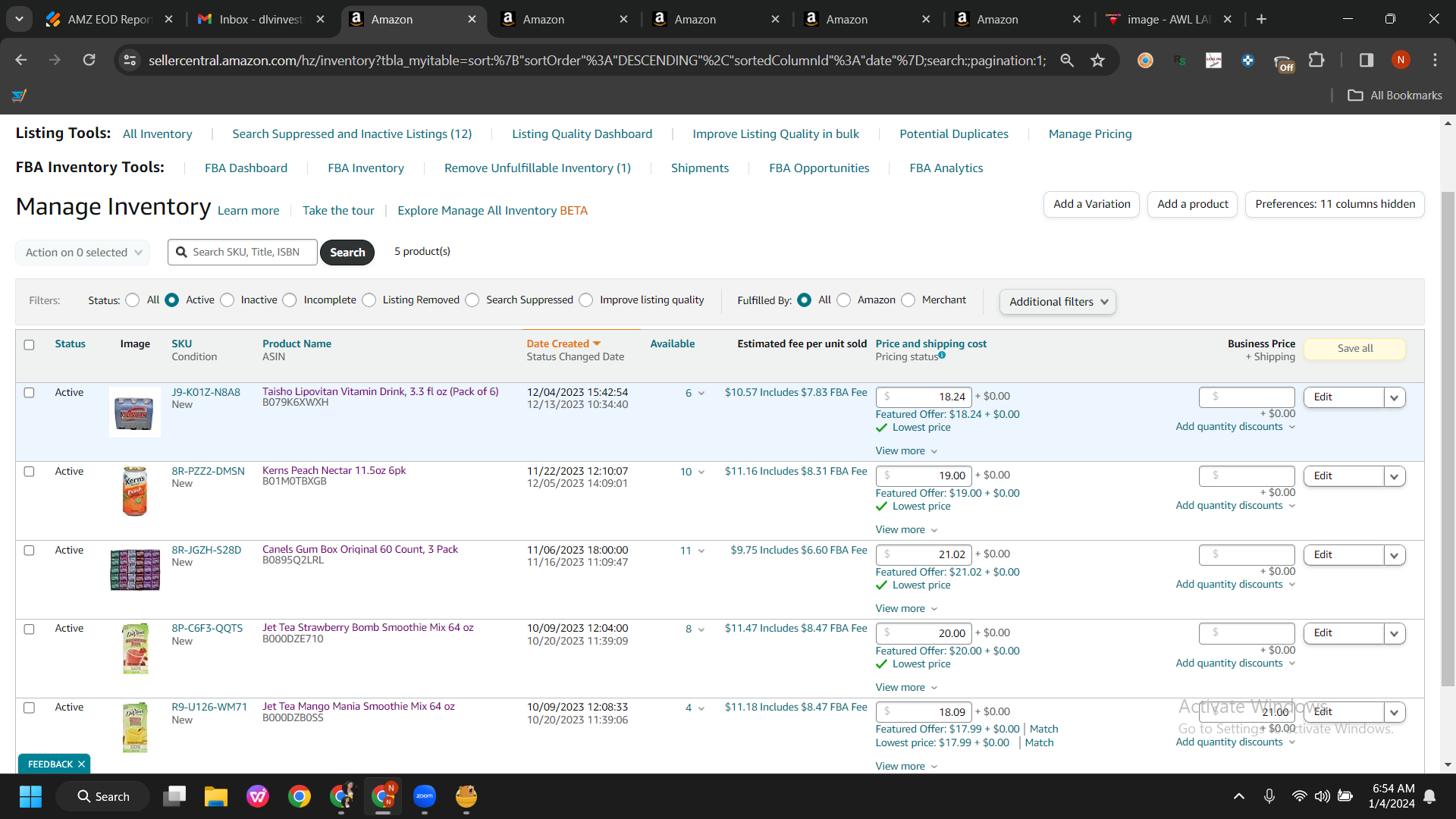
Task: Expand View more for Jet Tea Strawberry Bomb
Action: (906, 688)
